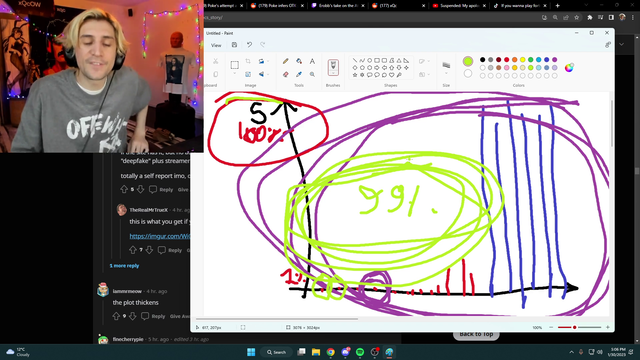Viewport: 640px width, 360px height.
Task: Click the zoom out minus button
Action: [x=551, y=327]
